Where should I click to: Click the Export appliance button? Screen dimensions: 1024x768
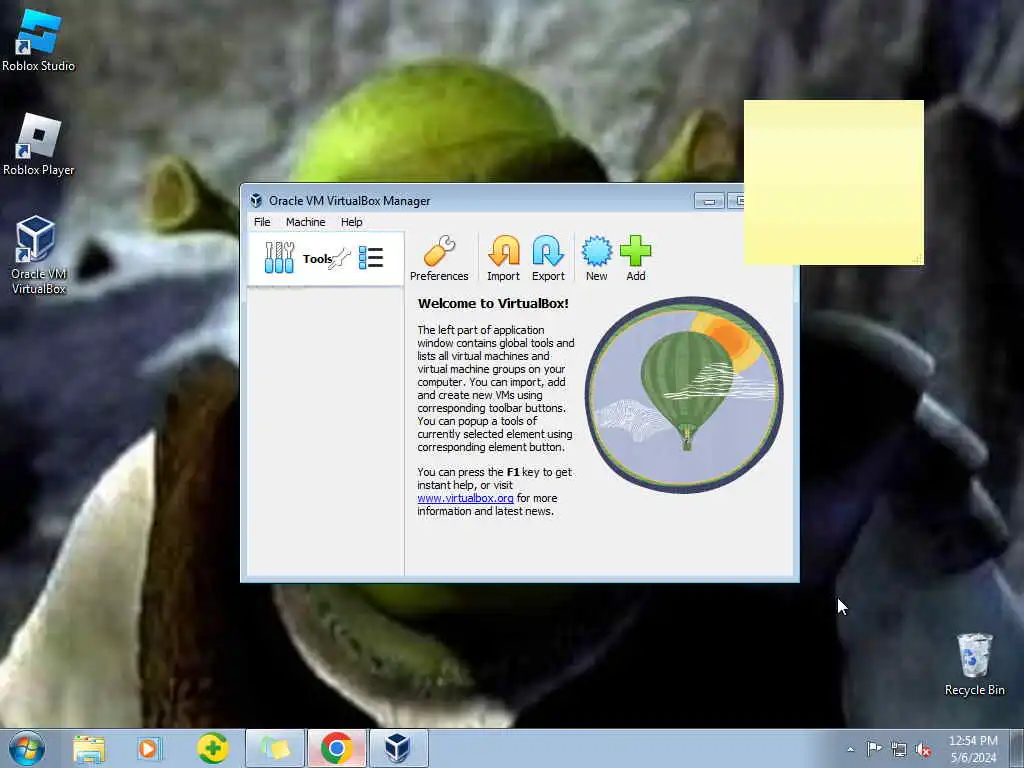point(548,259)
